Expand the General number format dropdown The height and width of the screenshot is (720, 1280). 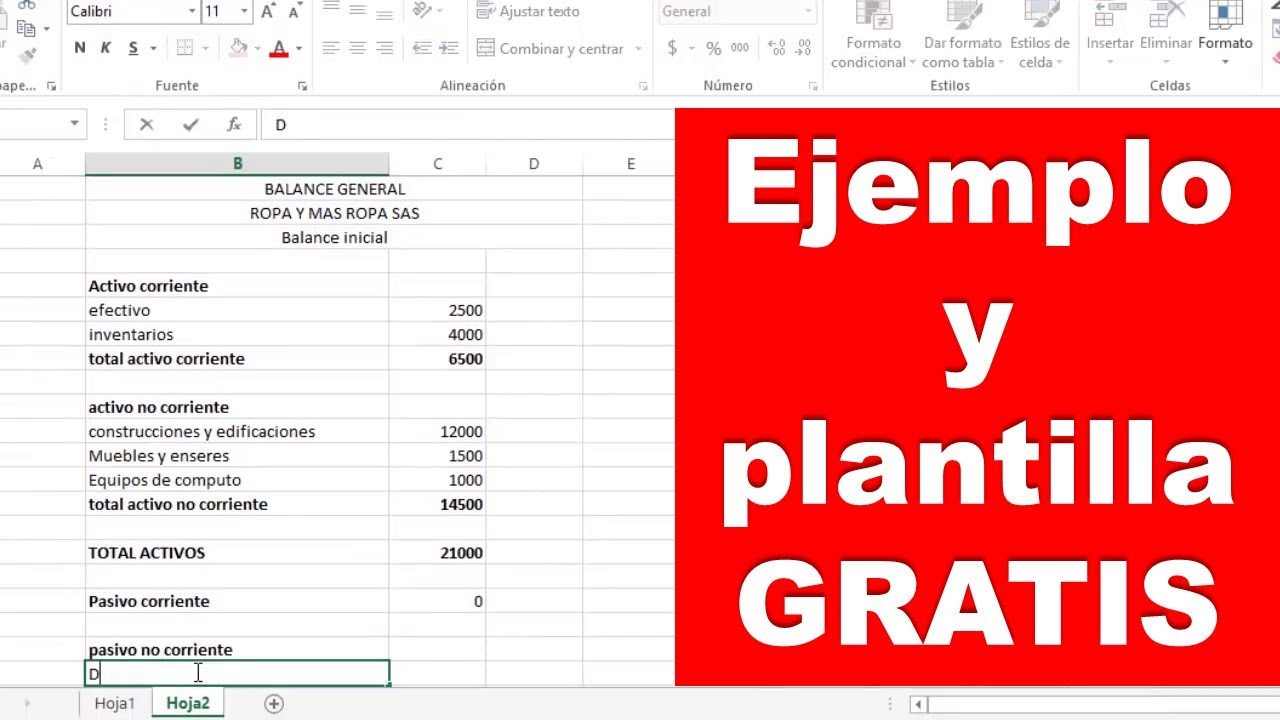click(x=808, y=12)
